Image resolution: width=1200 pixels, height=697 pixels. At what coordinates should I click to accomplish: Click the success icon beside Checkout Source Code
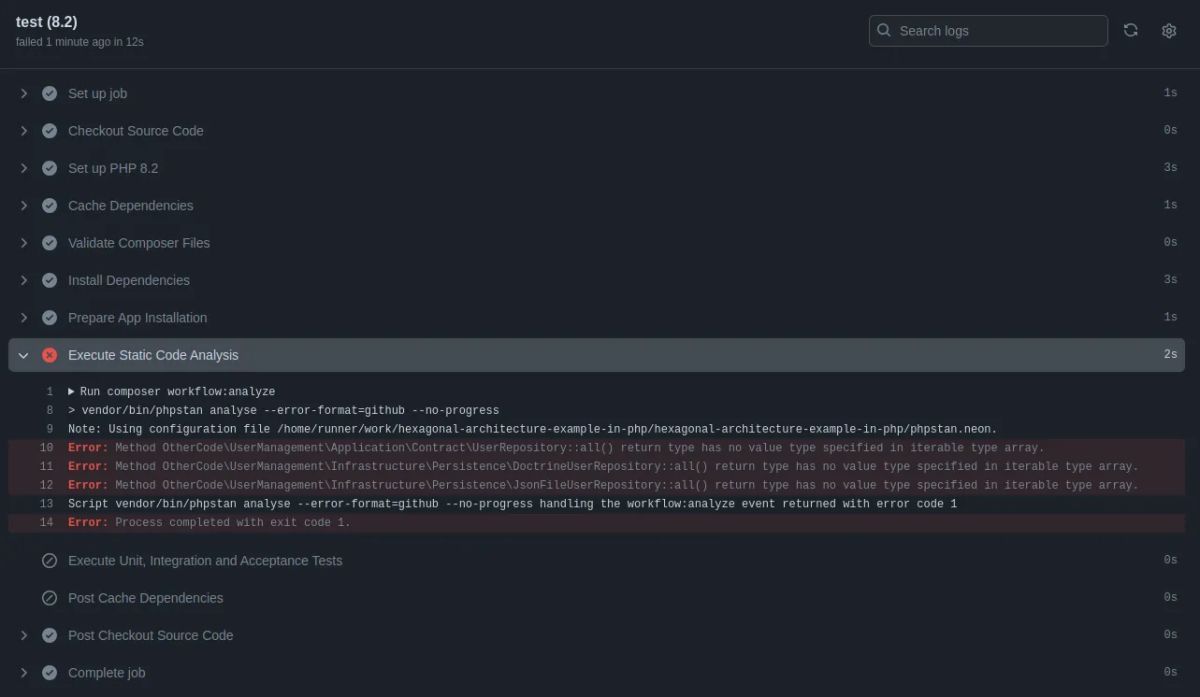pos(49,130)
